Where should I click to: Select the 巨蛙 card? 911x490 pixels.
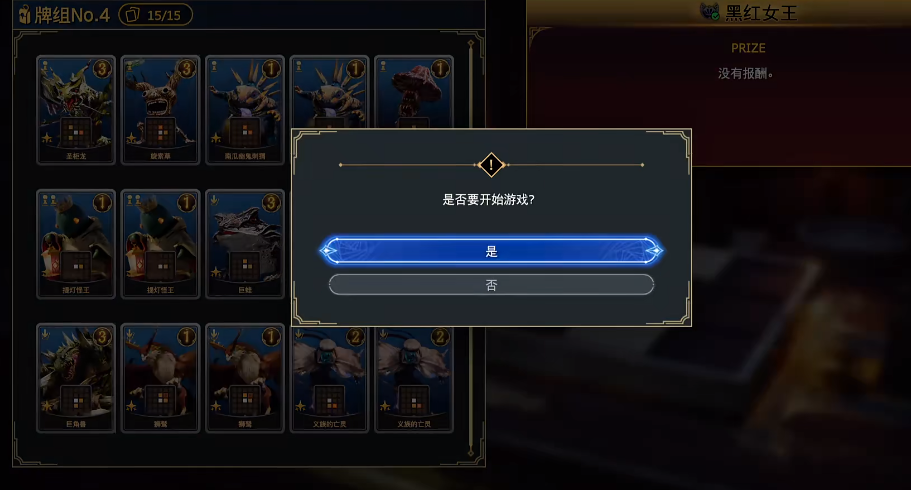245,244
